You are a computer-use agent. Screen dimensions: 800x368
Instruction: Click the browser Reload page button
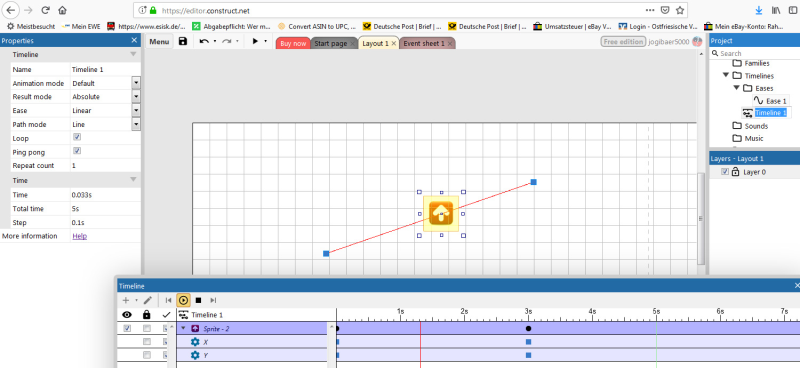click(45, 10)
